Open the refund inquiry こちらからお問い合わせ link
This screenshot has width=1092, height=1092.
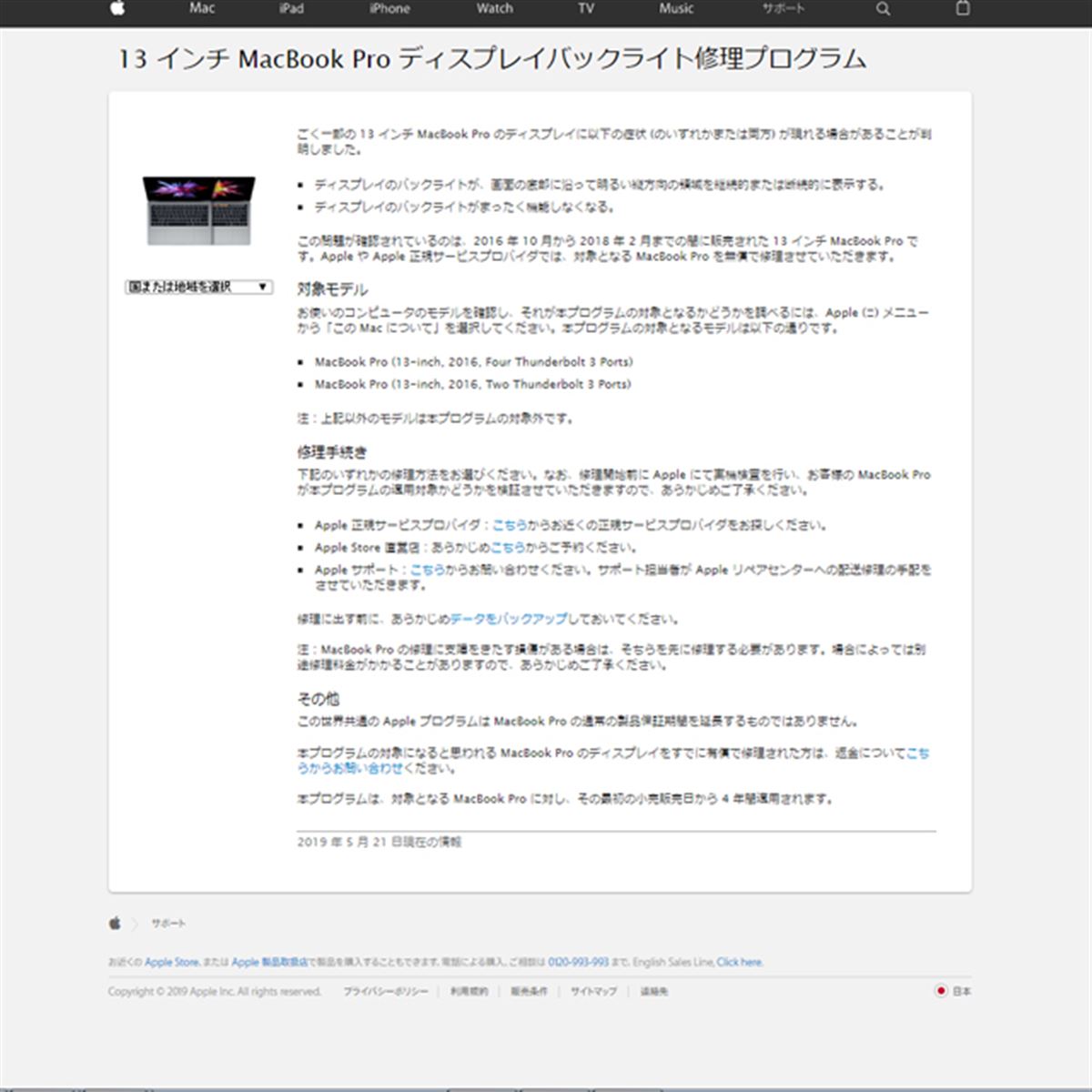[613, 761]
